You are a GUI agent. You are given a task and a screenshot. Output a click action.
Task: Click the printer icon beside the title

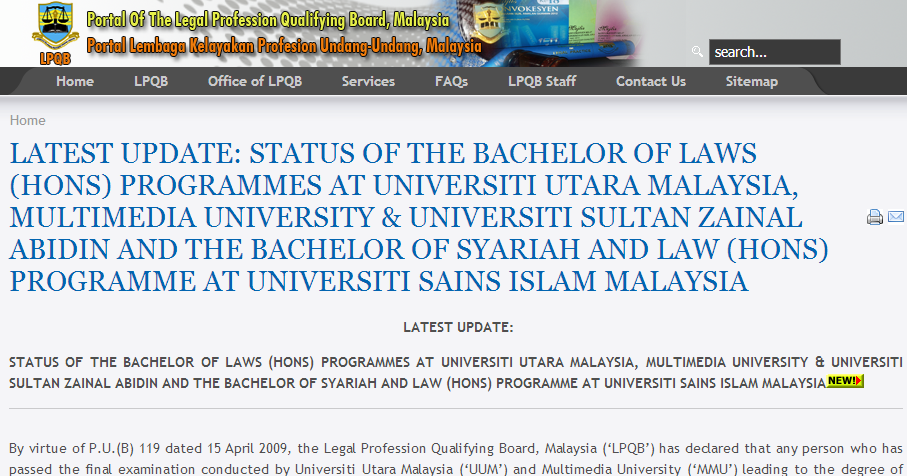click(875, 217)
